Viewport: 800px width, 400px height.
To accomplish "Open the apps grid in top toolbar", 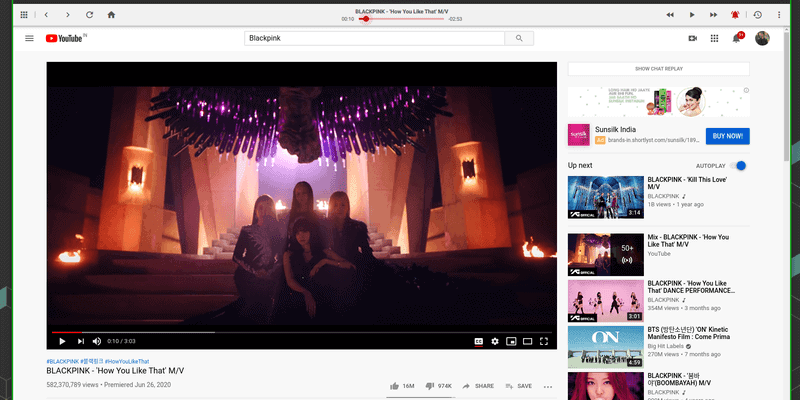I will [24, 15].
